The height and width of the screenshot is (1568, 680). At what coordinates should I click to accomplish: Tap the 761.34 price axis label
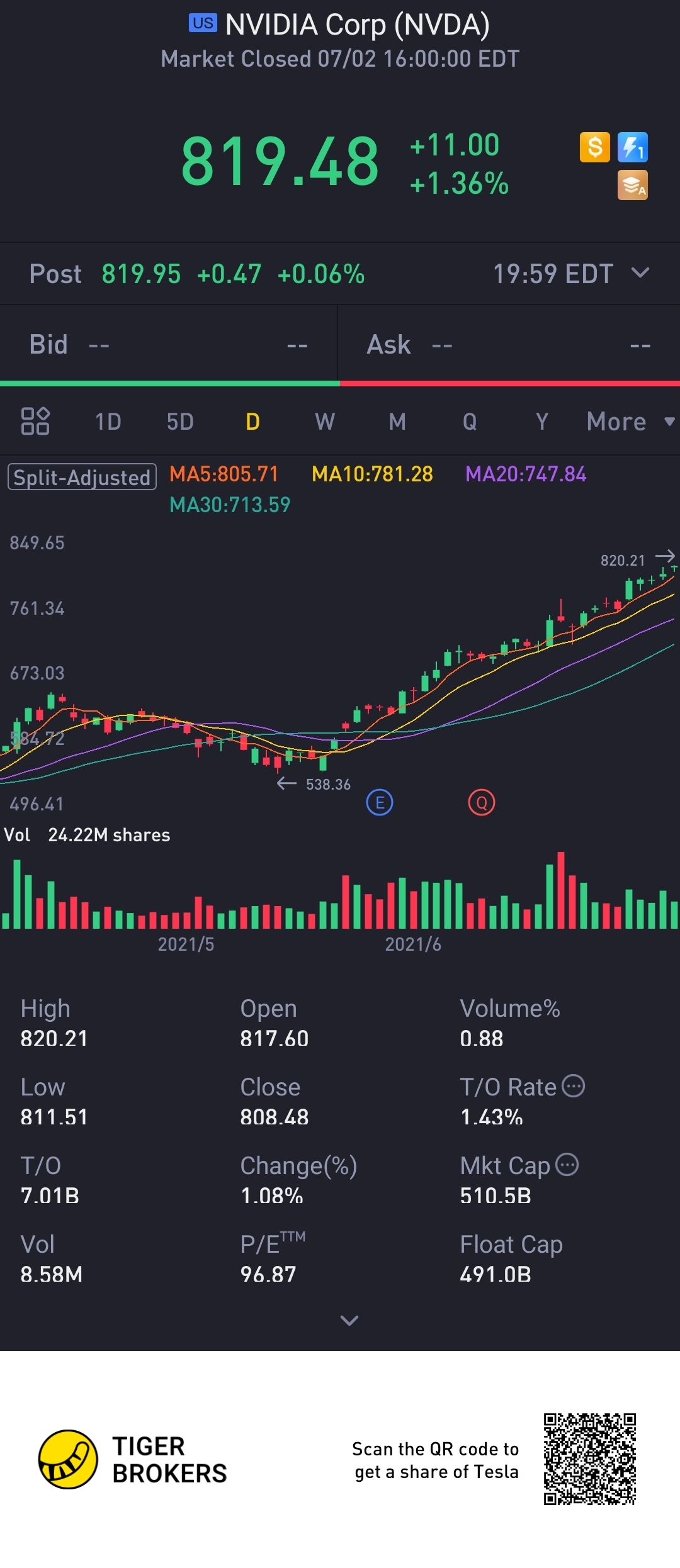coord(37,608)
